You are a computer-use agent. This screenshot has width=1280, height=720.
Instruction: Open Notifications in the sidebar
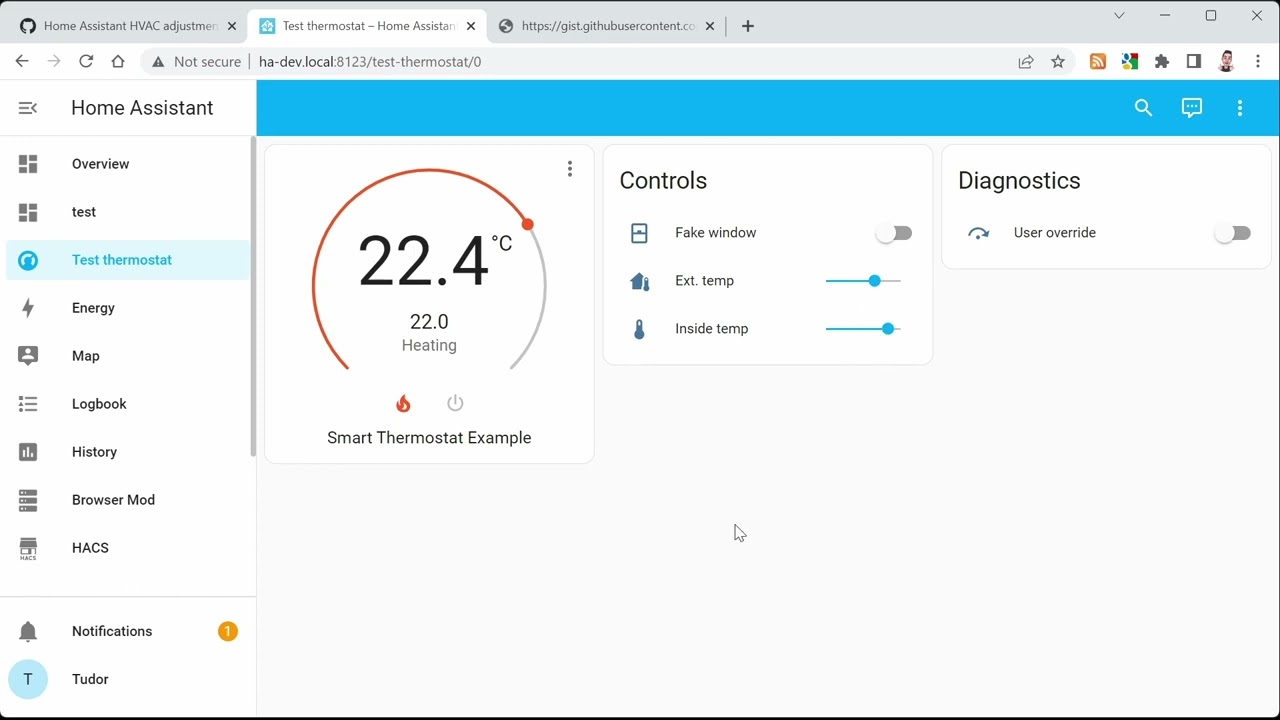click(x=128, y=631)
